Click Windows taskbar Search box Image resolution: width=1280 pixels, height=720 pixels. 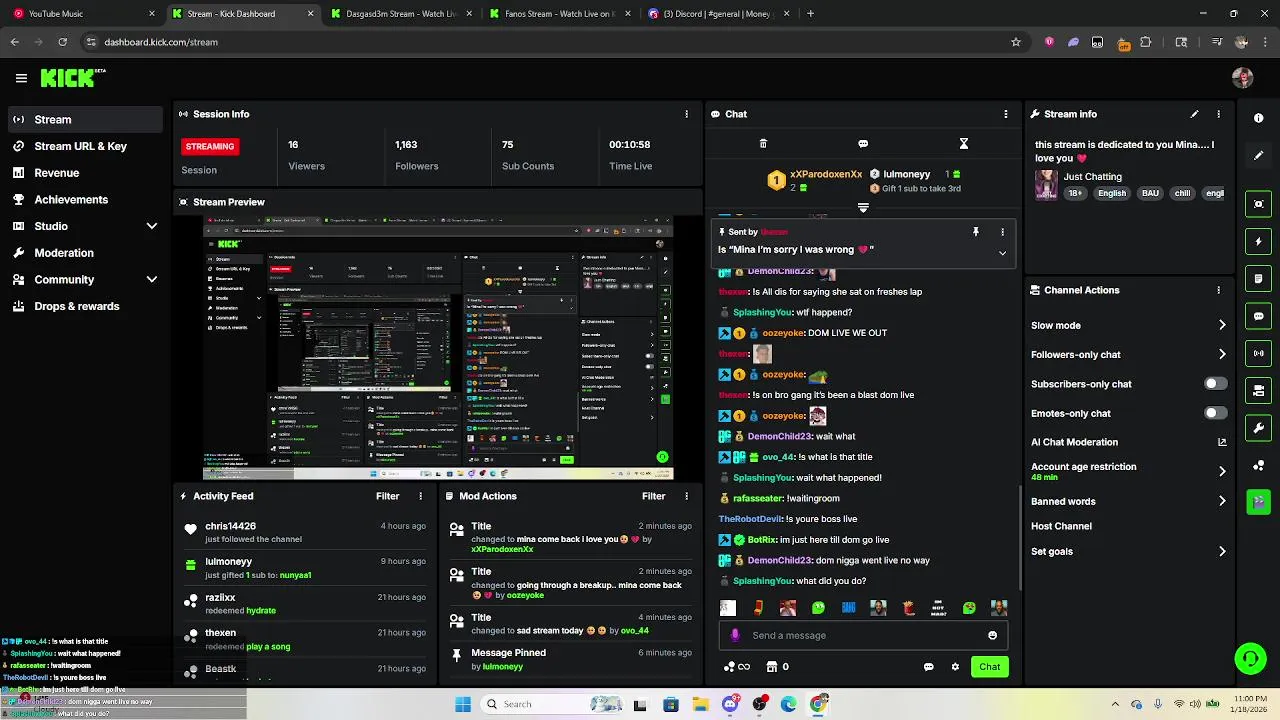point(553,704)
